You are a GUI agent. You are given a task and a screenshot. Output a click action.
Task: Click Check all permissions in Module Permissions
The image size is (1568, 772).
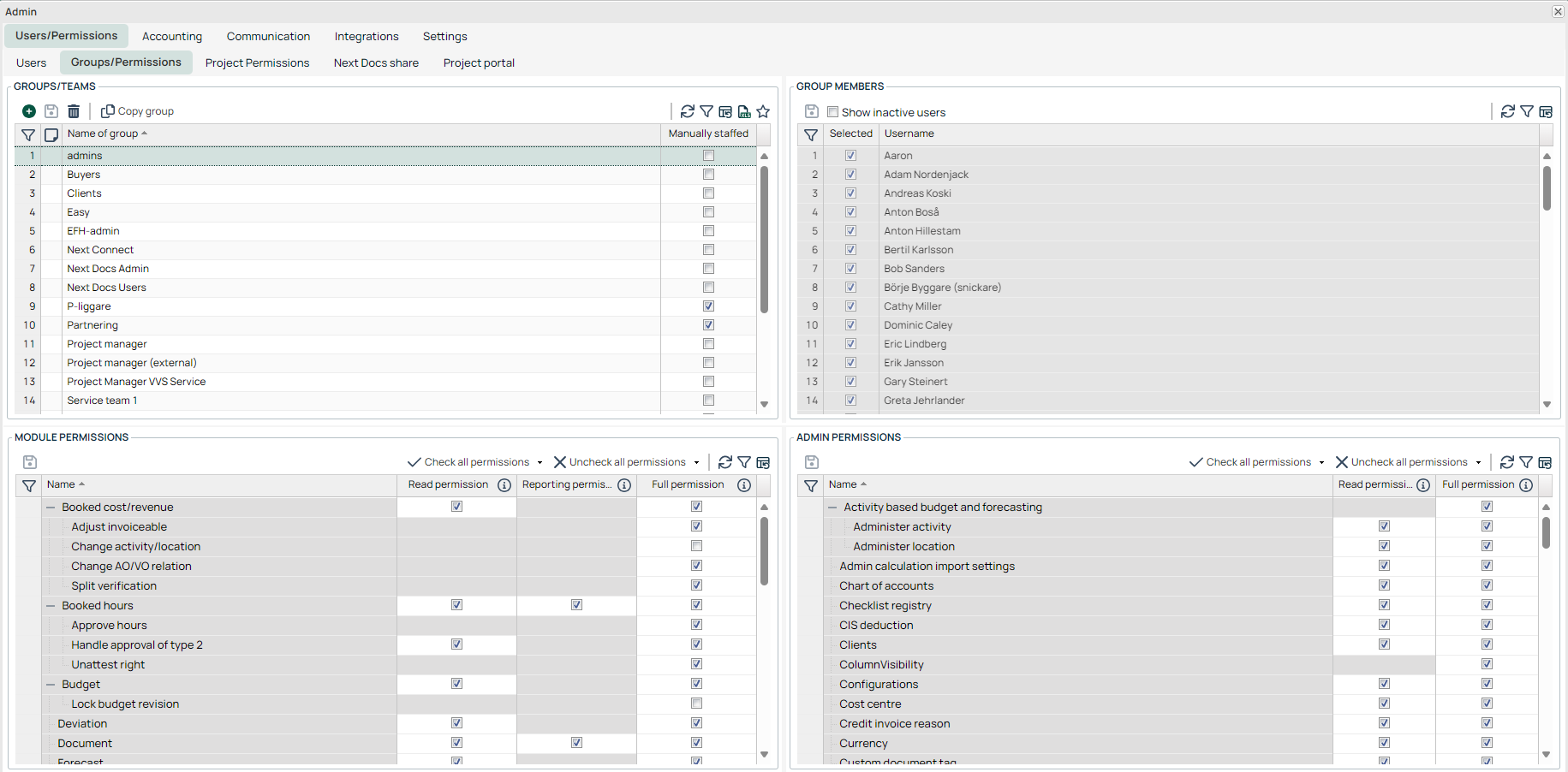[468, 462]
